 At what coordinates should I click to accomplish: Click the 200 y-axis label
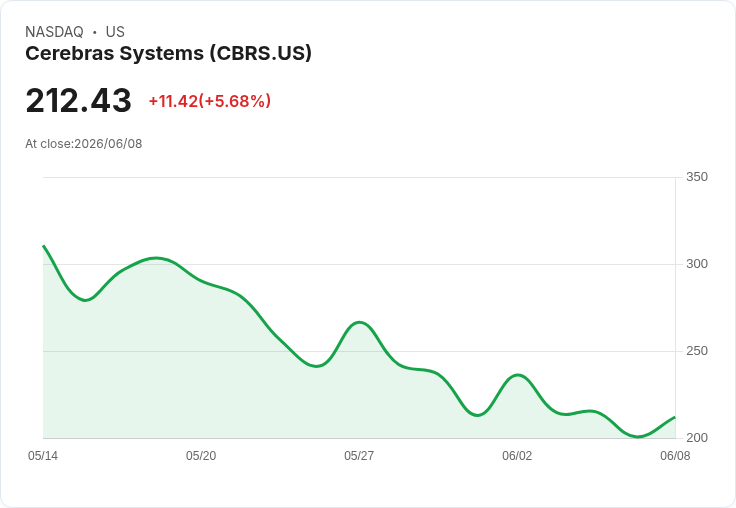(697, 438)
